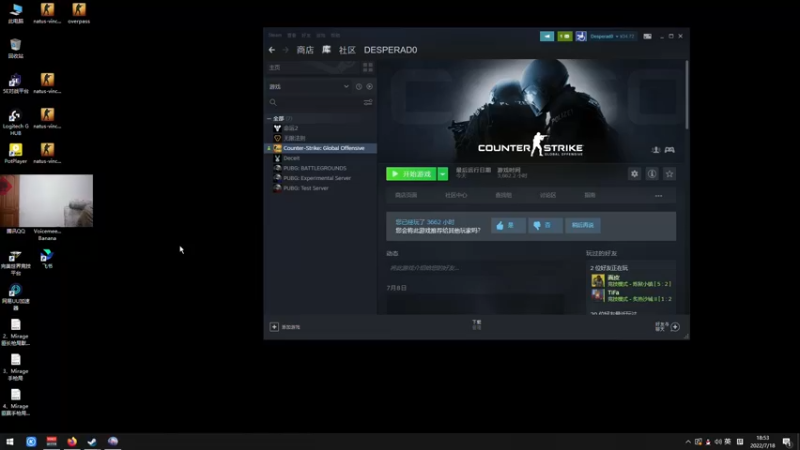Click the Steam profile avatar in header

coord(581,36)
